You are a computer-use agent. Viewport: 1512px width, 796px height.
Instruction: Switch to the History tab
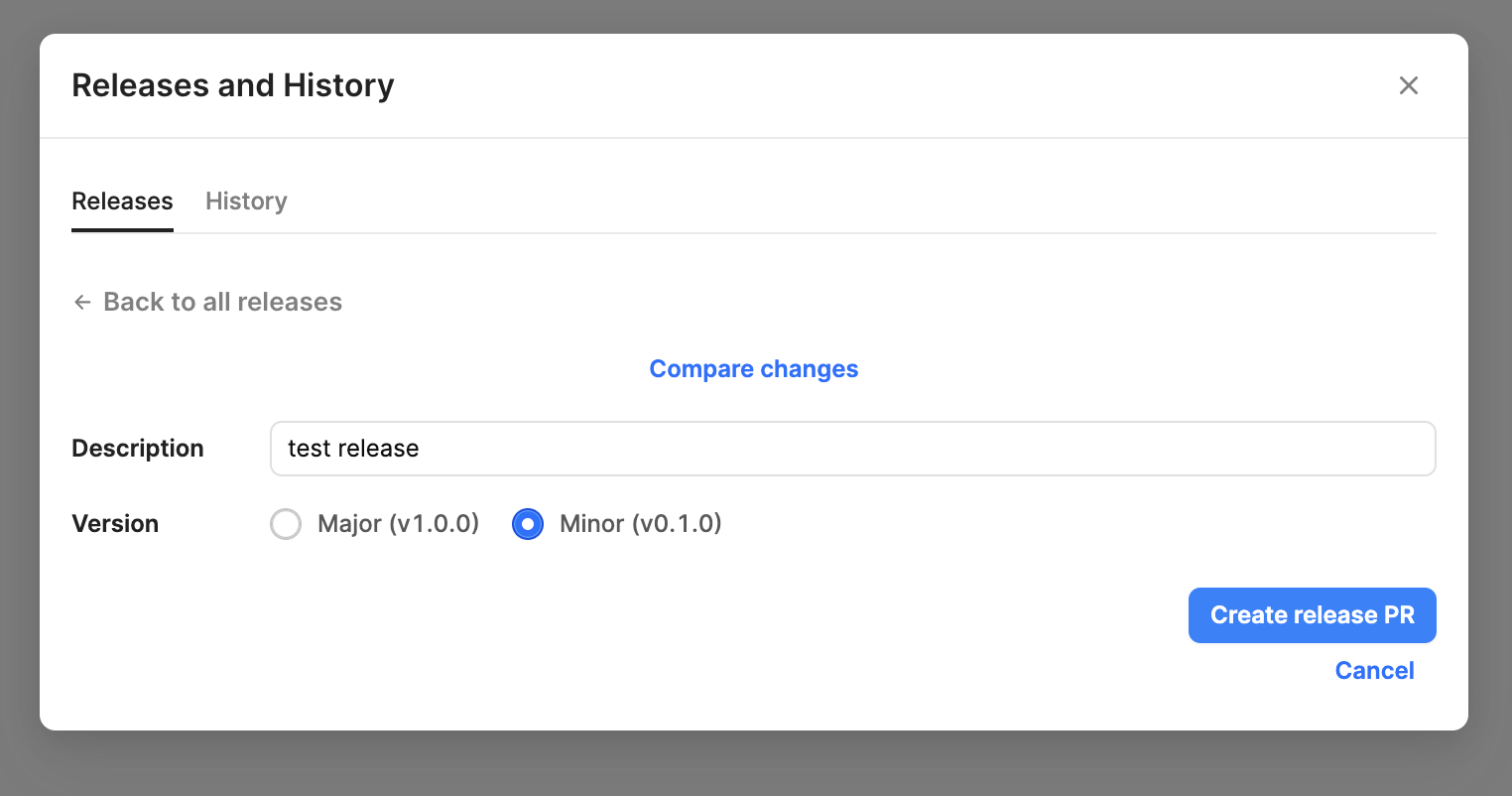[x=246, y=201]
